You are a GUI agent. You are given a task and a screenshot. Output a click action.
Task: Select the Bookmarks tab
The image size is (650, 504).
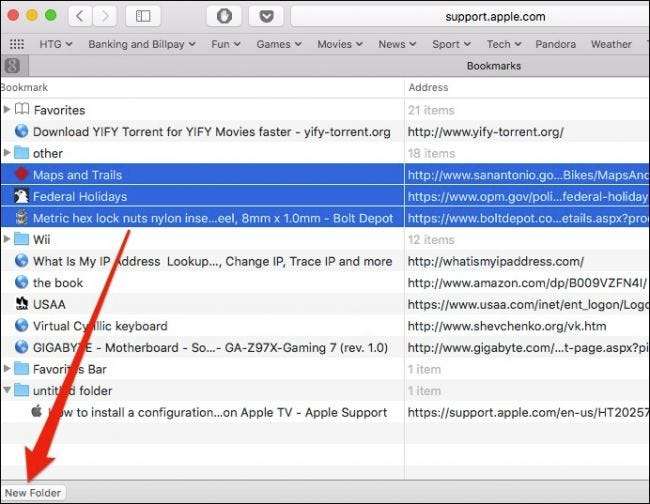494,66
